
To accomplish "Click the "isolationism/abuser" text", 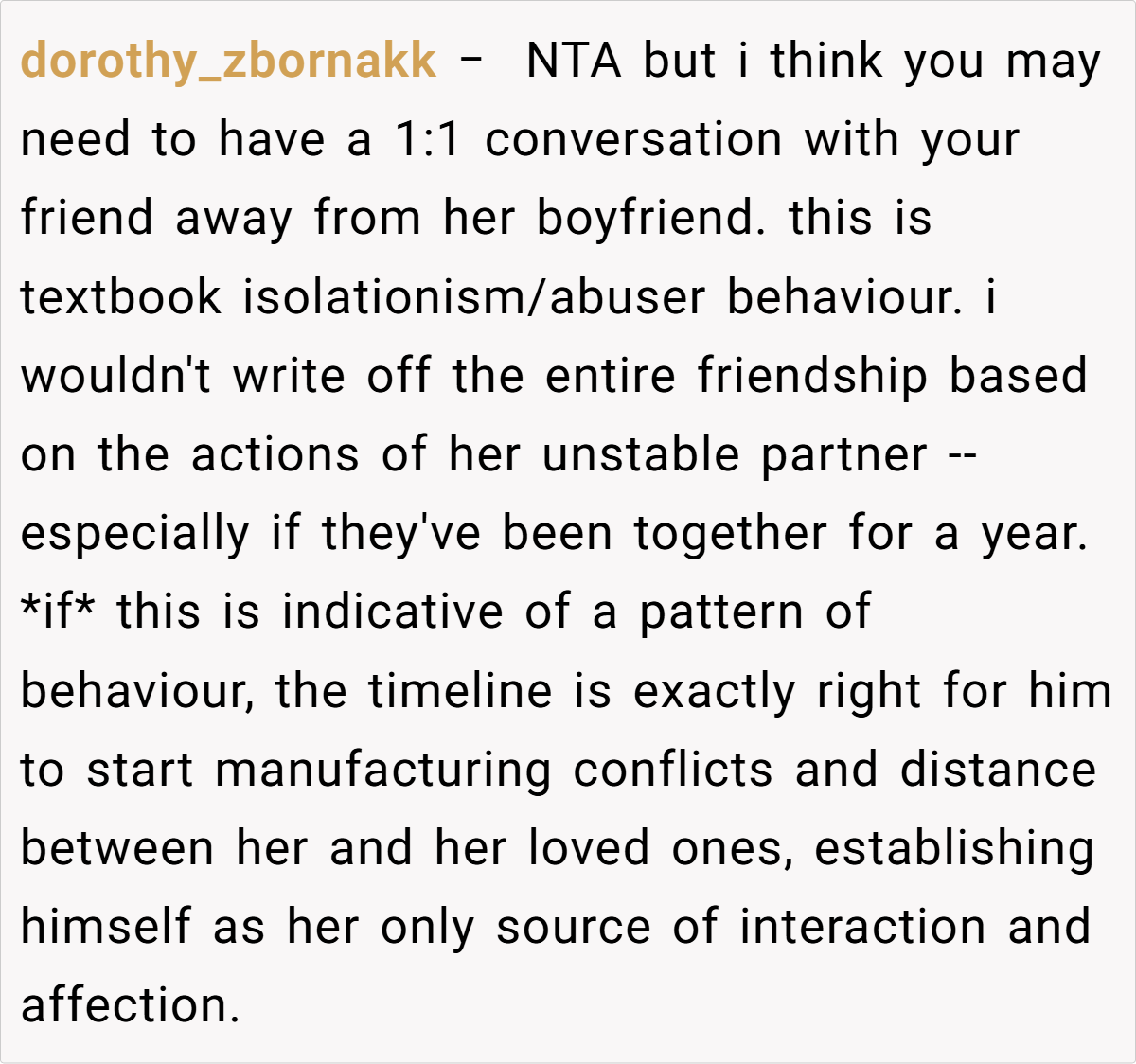I will pyautogui.click(x=474, y=297).
